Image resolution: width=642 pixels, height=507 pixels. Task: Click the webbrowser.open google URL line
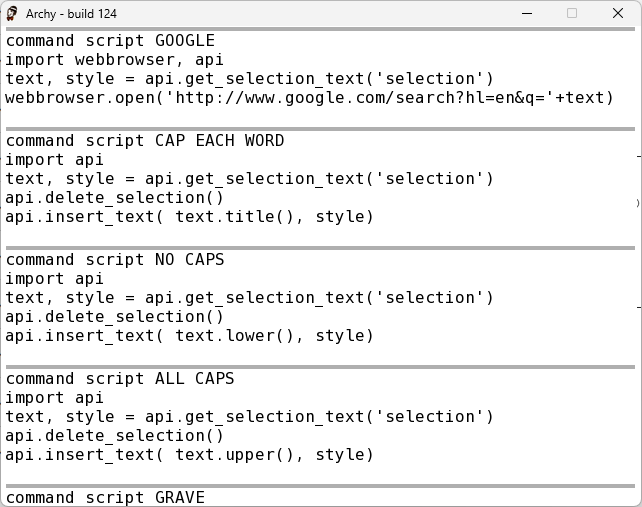309,98
